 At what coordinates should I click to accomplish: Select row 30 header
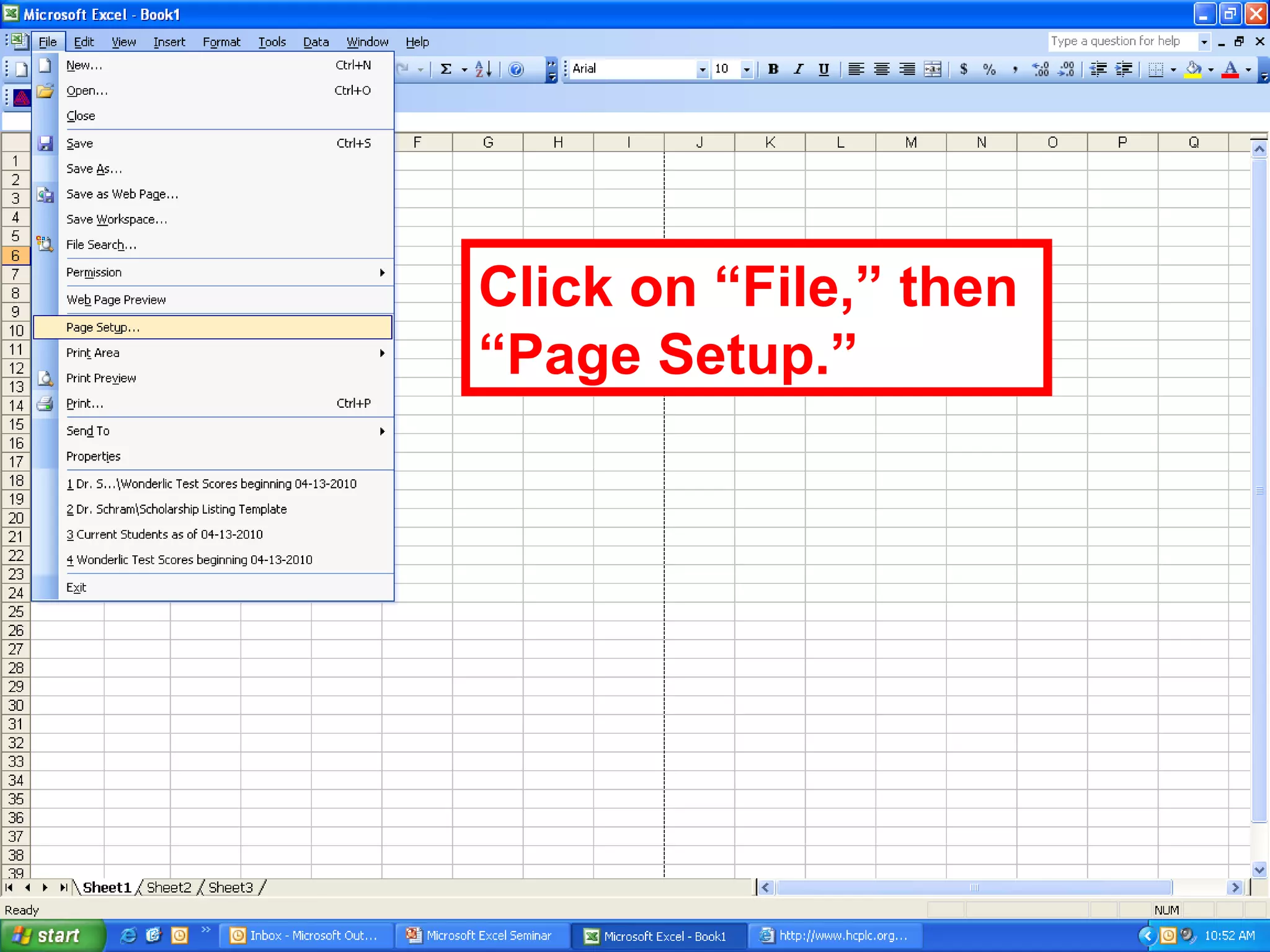pyautogui.click(x=16, y=705)
